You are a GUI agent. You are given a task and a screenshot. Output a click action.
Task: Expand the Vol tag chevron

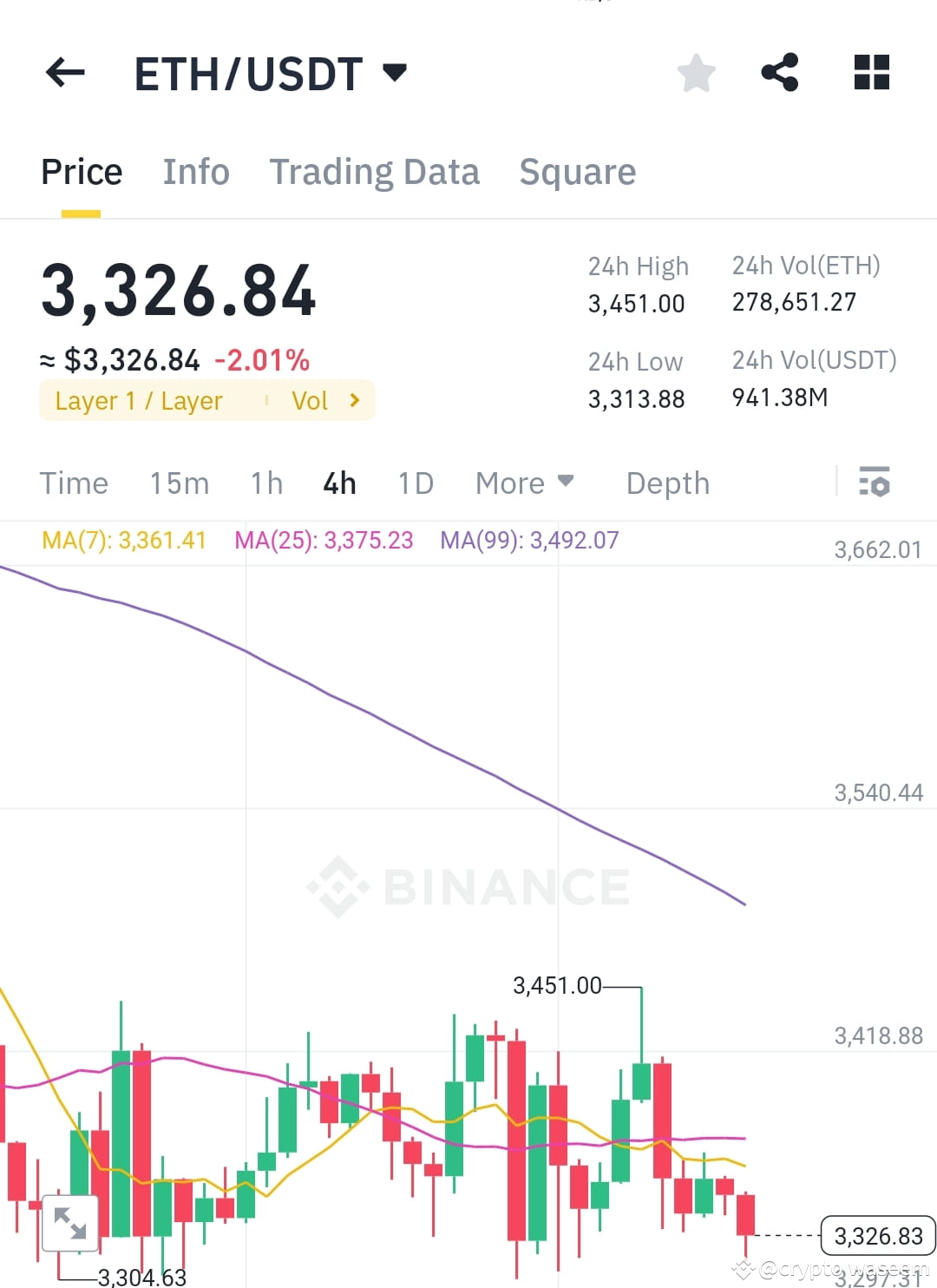pyautogui.click(x=354, y=400)
